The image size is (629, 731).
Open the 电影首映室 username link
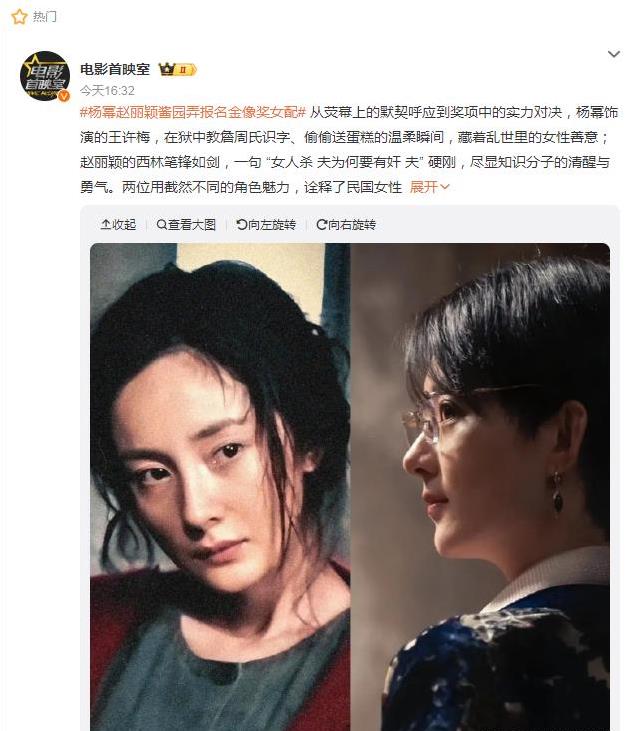pos(115,69)
